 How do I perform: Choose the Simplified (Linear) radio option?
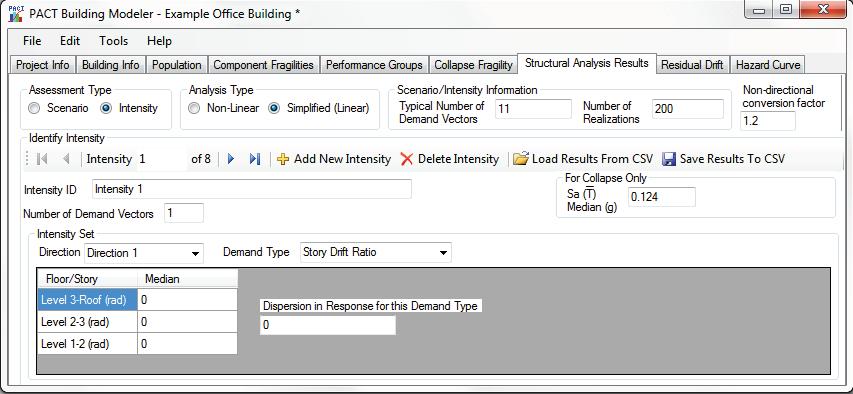coord(275,108)
